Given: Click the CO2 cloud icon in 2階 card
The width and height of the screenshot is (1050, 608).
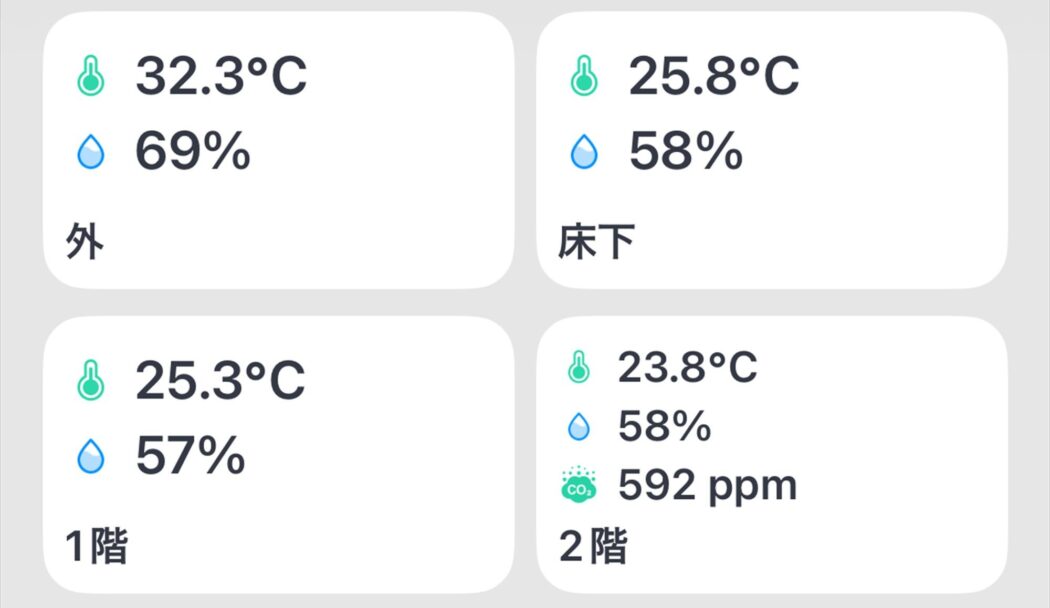Looking at the screenshot, I should (579, 483).
